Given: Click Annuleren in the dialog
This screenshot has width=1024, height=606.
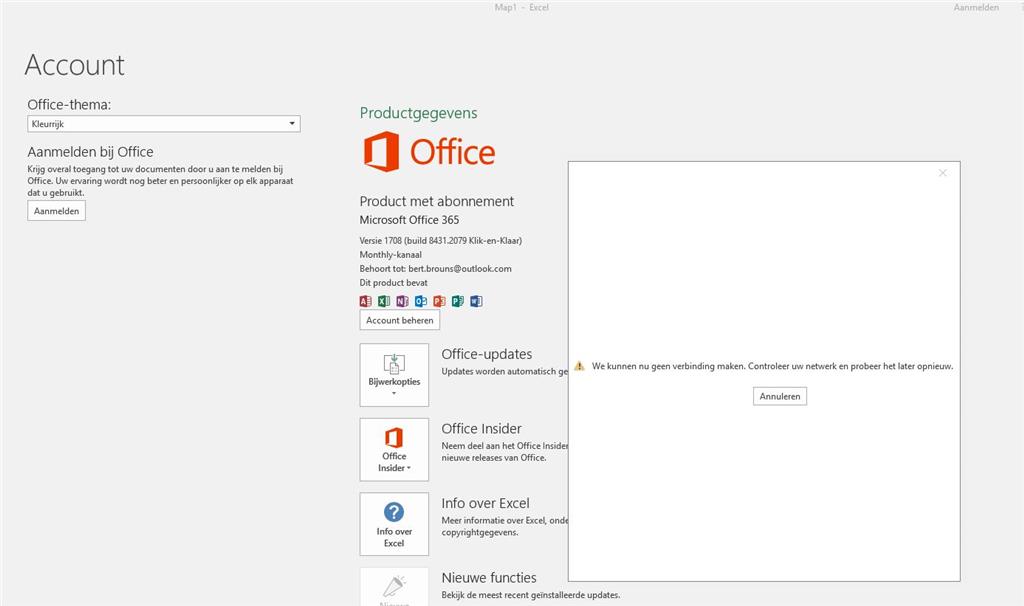Looking at the screenshot, I should pos(780,396).
